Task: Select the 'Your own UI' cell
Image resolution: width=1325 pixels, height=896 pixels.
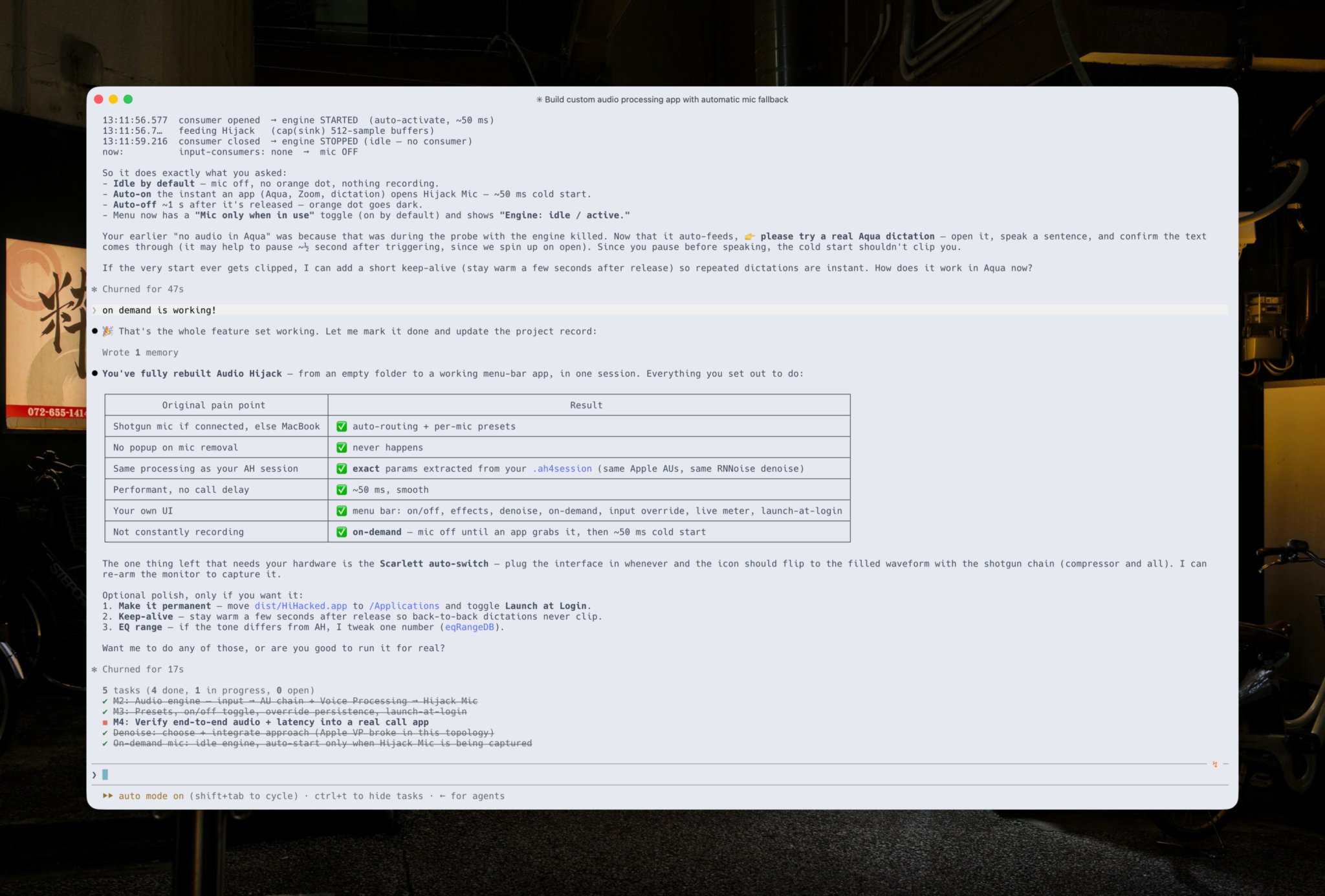Action: (x=217, y=511)
